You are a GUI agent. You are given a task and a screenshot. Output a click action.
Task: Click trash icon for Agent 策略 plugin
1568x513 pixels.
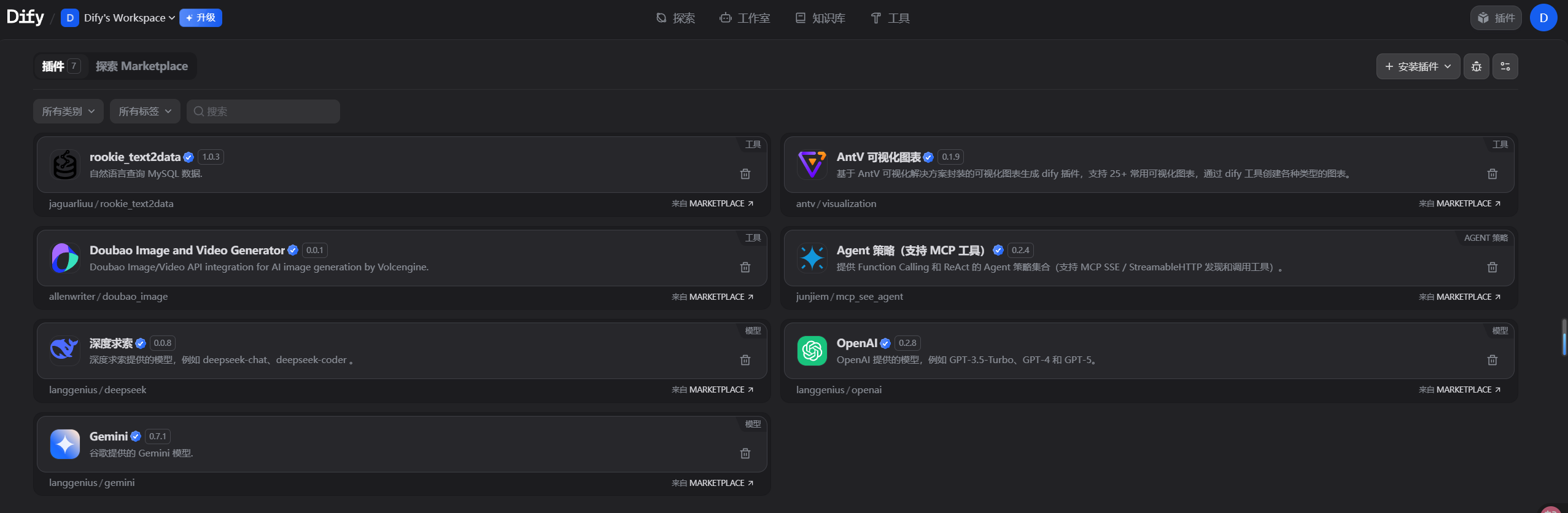1492,267
